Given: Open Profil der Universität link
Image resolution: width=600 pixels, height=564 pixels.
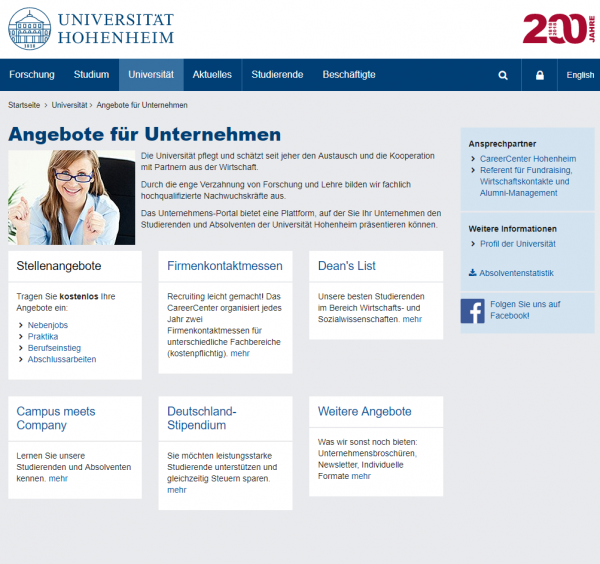Looking at the screenshot, I should click(x=518, y=244).
